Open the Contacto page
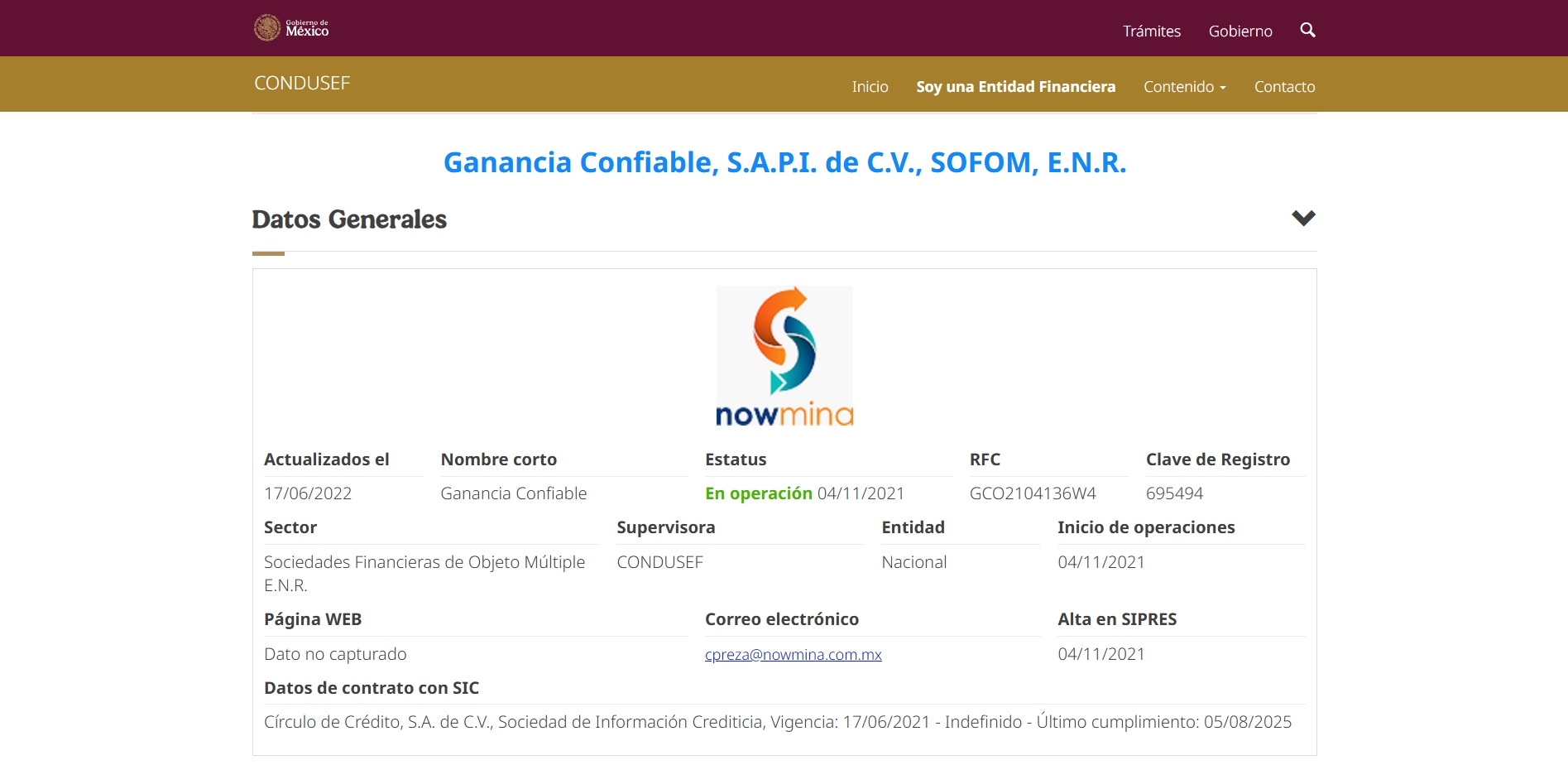The height and width of the screenshot is (765, 1568). [1284, 86]
